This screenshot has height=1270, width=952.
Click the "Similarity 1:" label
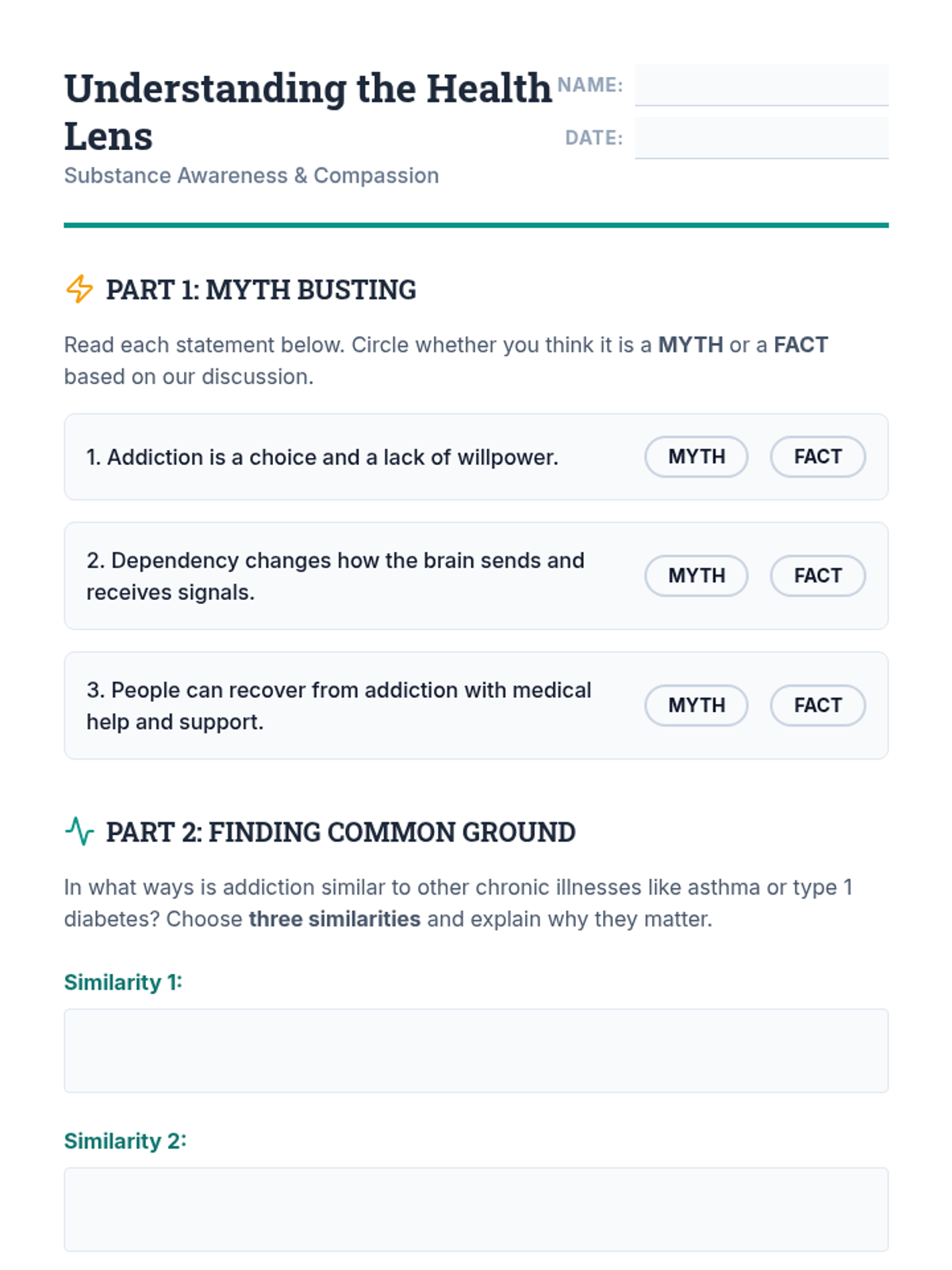click(123, 982)
